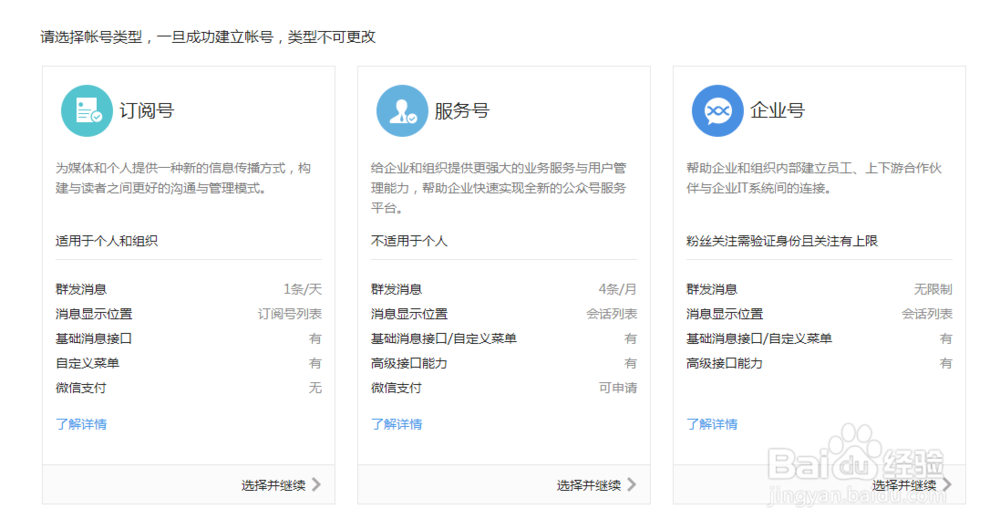This screenshot has width=1000, height=530.
Task: Click the 订阅号 description paragraph
Action: 183,178
